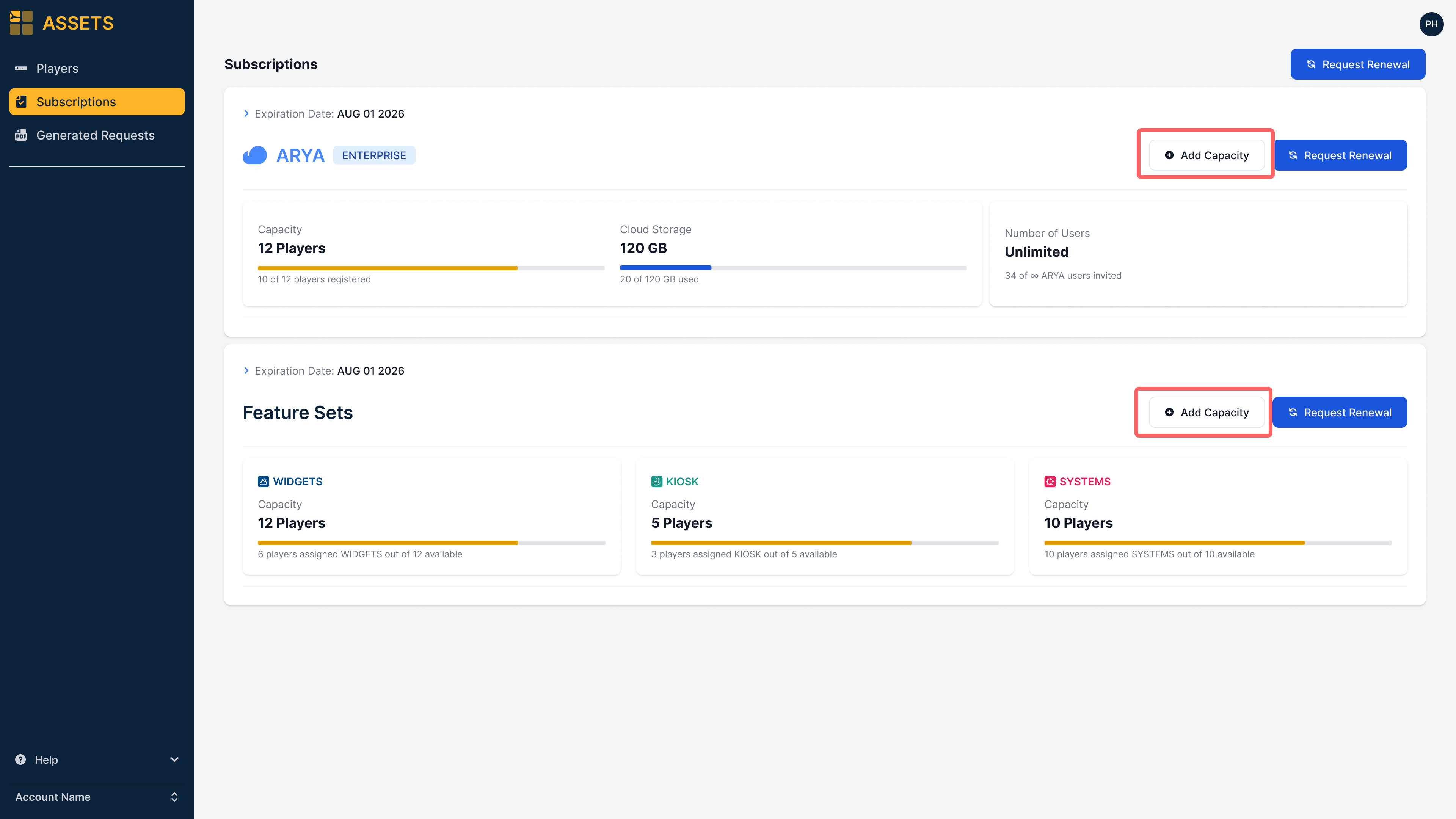This screenshot has height=819, width=1456.
Task: Click the ARYA product name
Action: coord(300,155)
